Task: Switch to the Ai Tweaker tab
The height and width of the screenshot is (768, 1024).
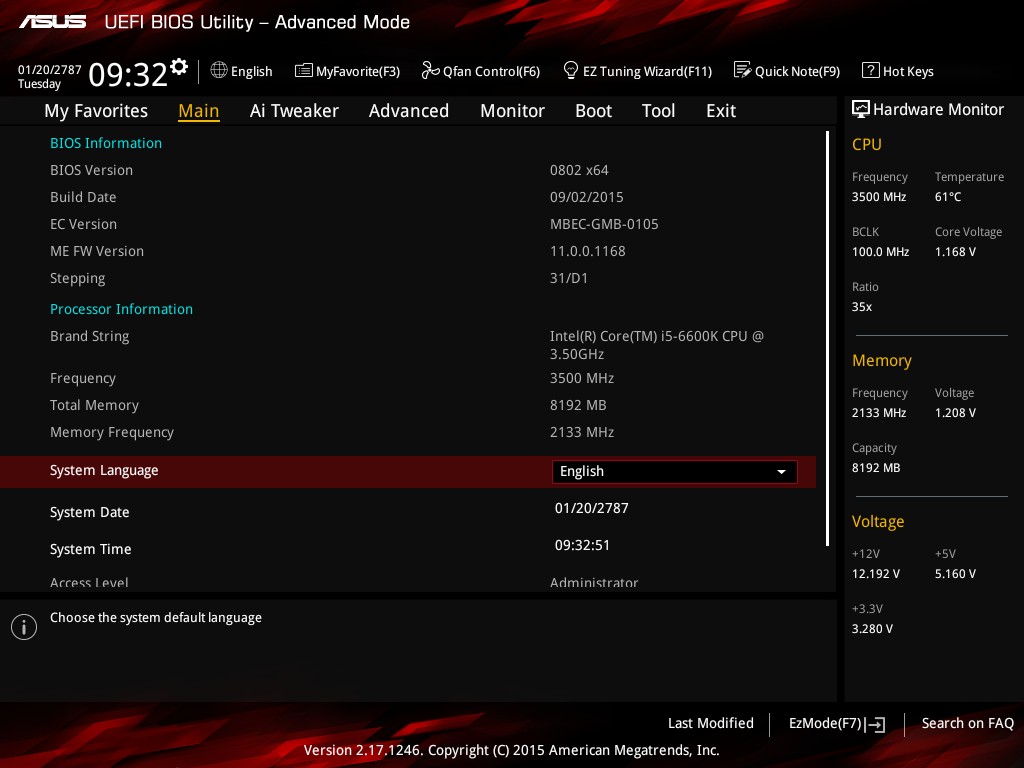Action: click(x=294, y=111)
